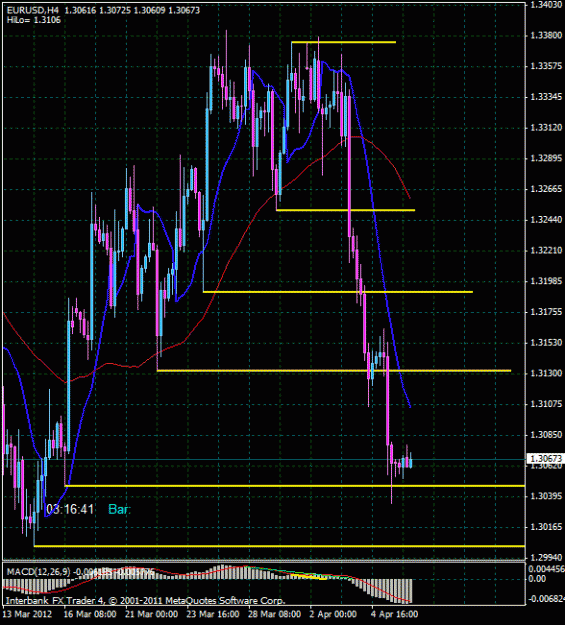Click the 13 Mar 2012 date label
The image size is (565, 625).
coord(28,614)
